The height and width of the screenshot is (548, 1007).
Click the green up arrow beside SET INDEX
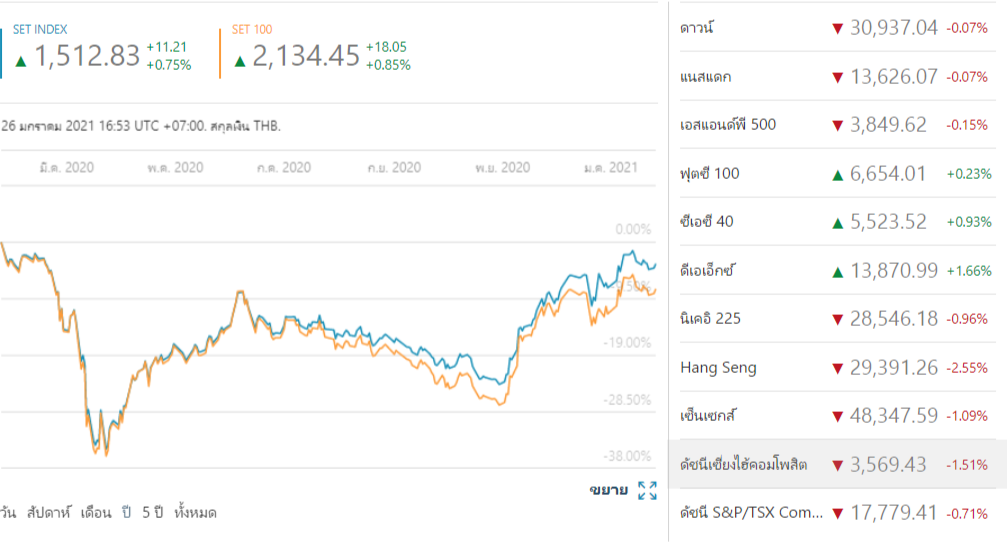pyautogui.click(x=20, y=60)
